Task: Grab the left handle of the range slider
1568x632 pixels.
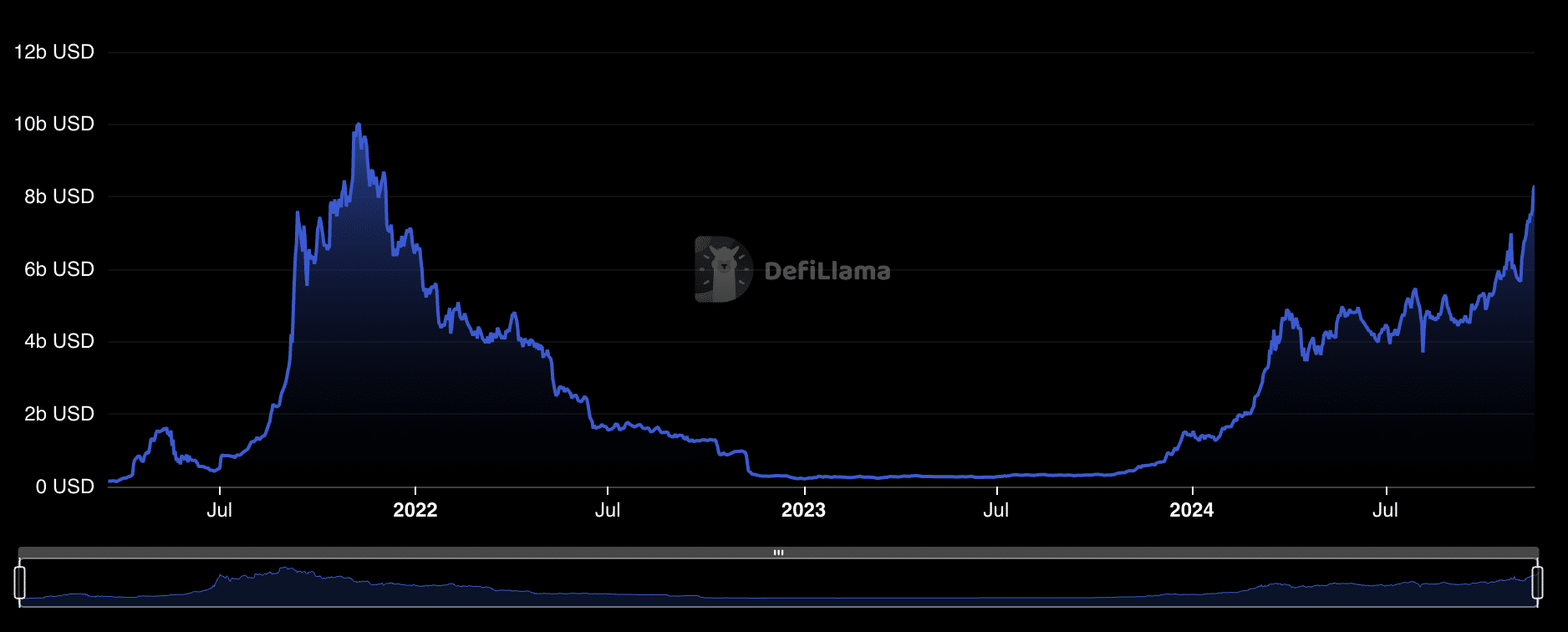Action: click(20, 582)
